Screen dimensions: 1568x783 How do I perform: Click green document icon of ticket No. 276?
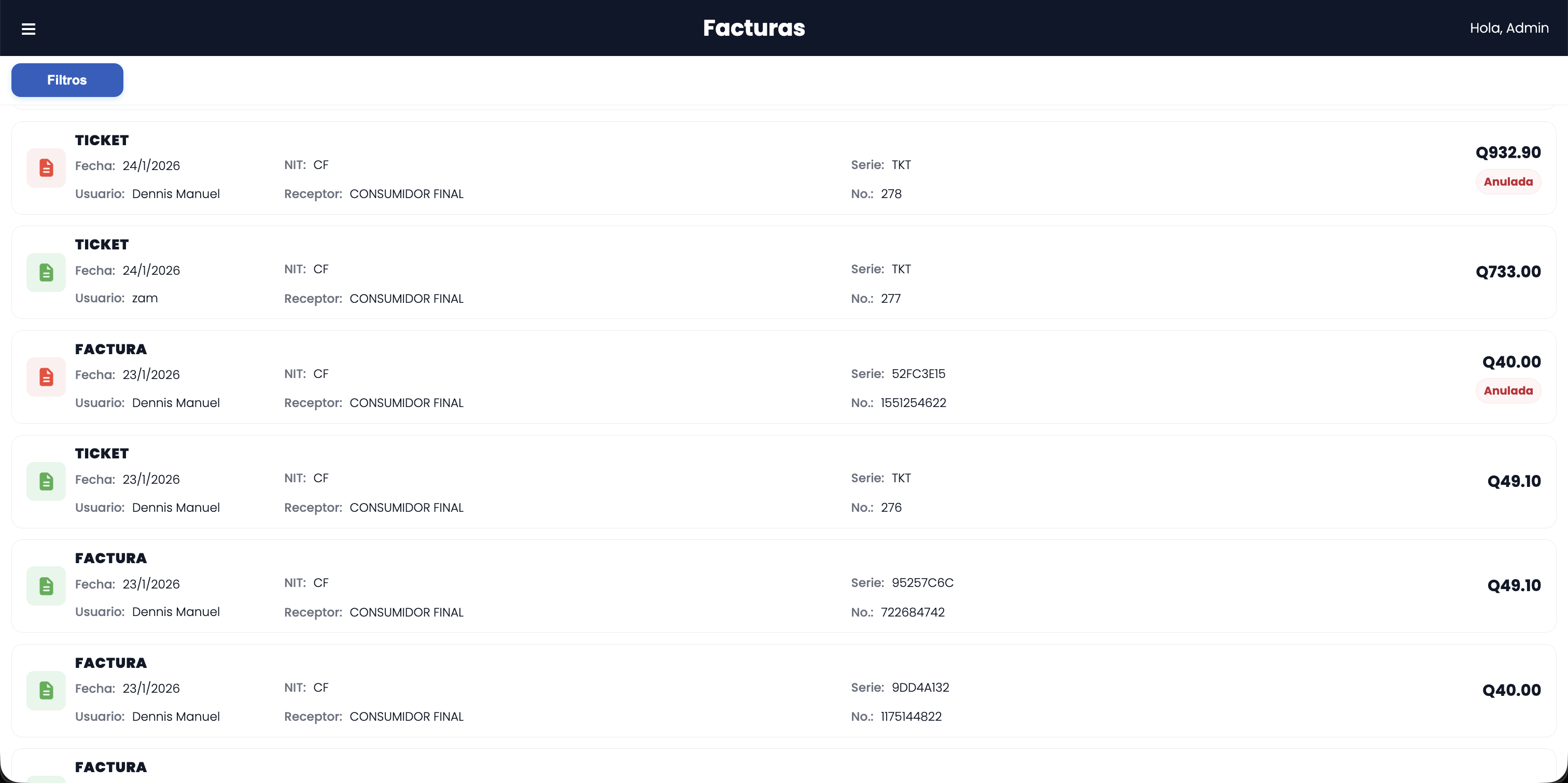46,481
